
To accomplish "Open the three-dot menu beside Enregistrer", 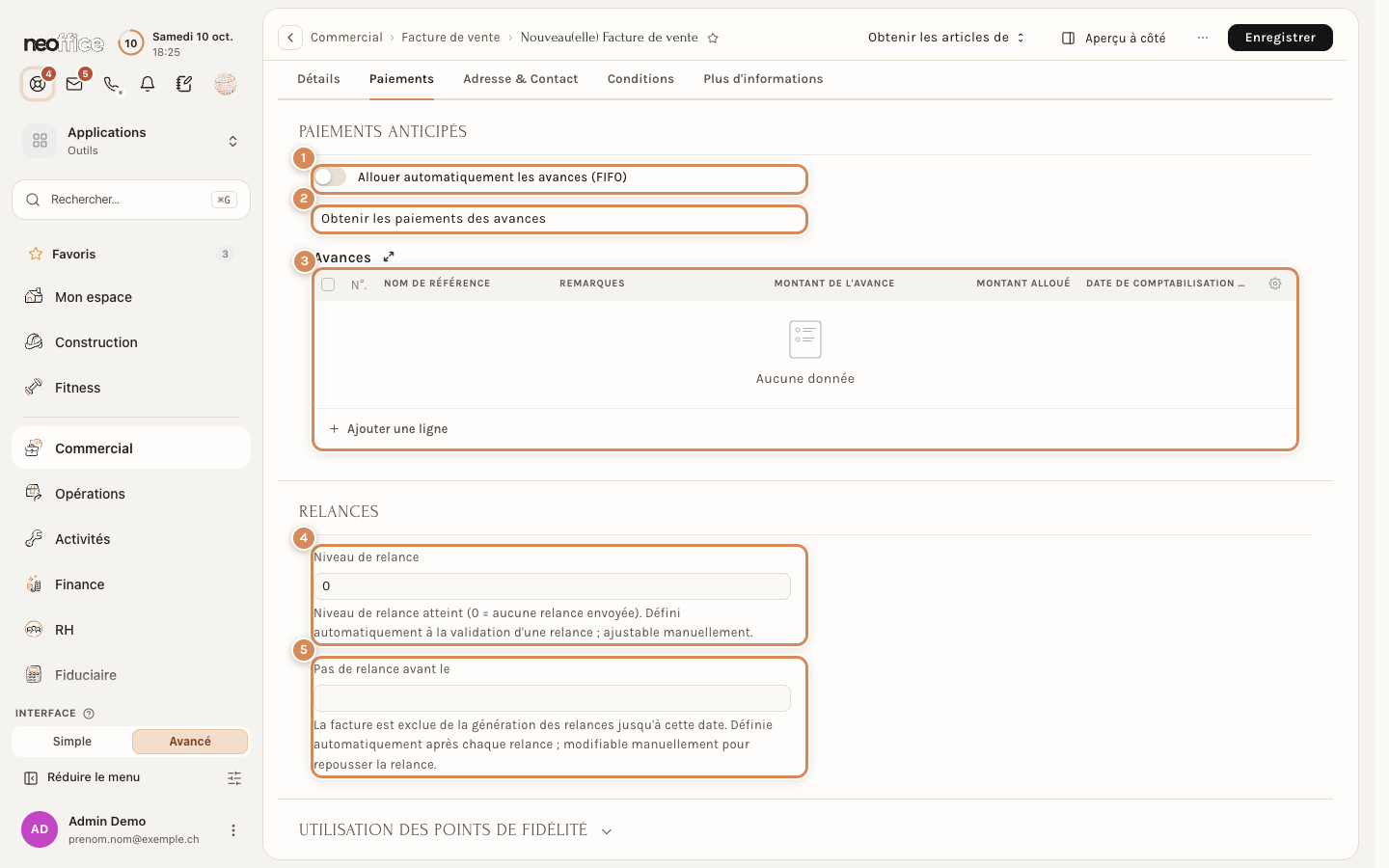I will click(x=1202, y=38).
